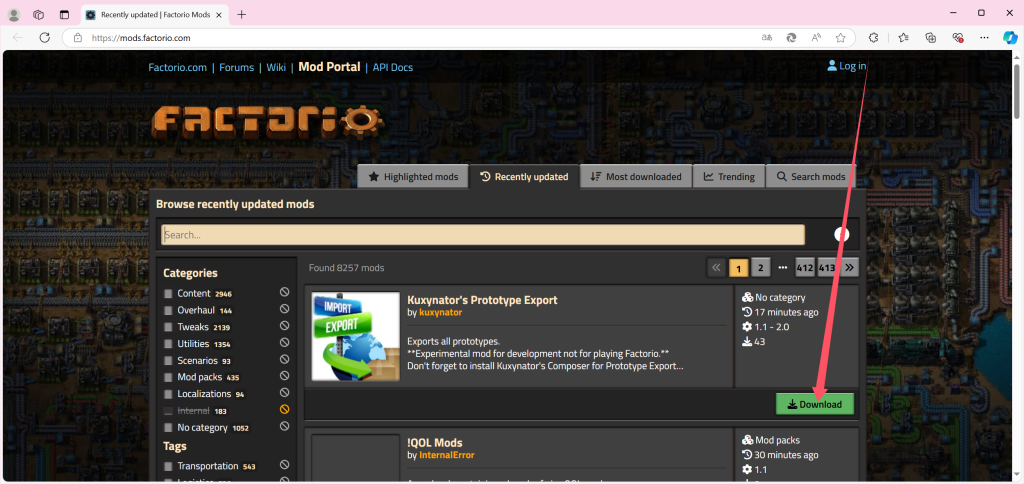Click the Log in link
Screen dimensions: 1024x484
pyautogui.click(x=846, y=66)
